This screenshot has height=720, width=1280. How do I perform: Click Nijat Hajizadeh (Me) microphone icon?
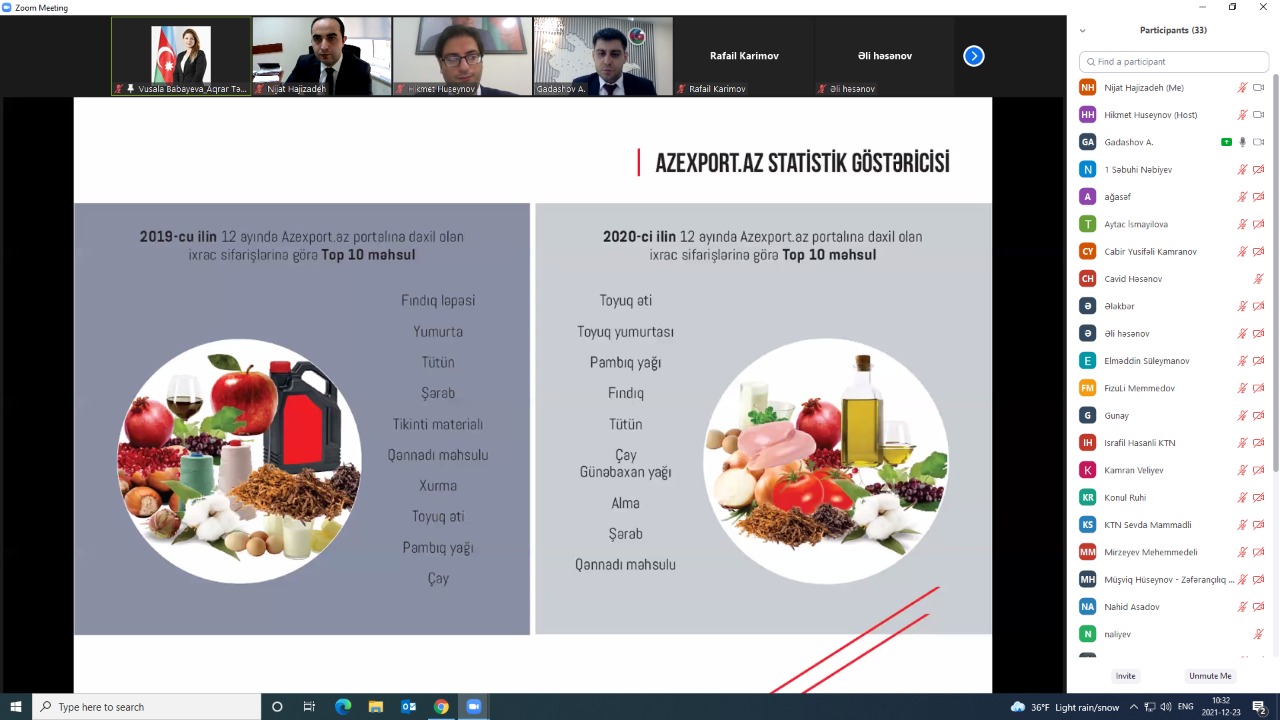point(1243,88)
